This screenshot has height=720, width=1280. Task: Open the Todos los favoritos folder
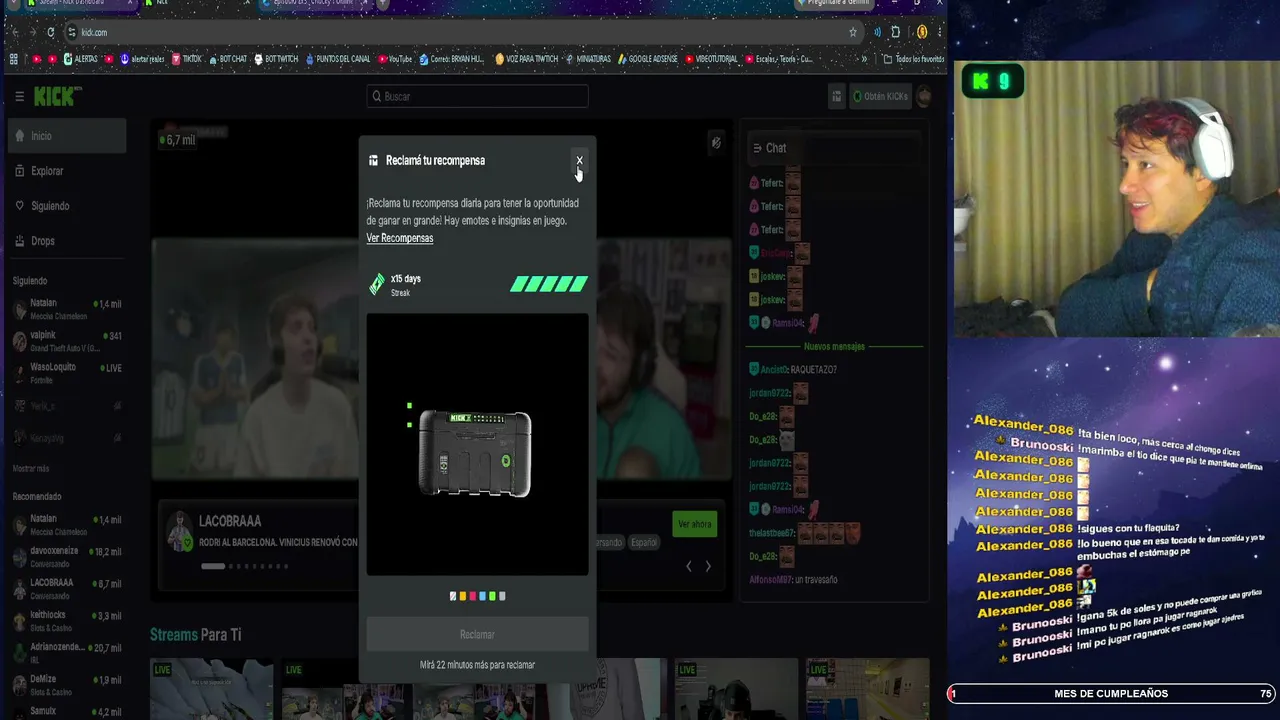[x=914, y=59]
